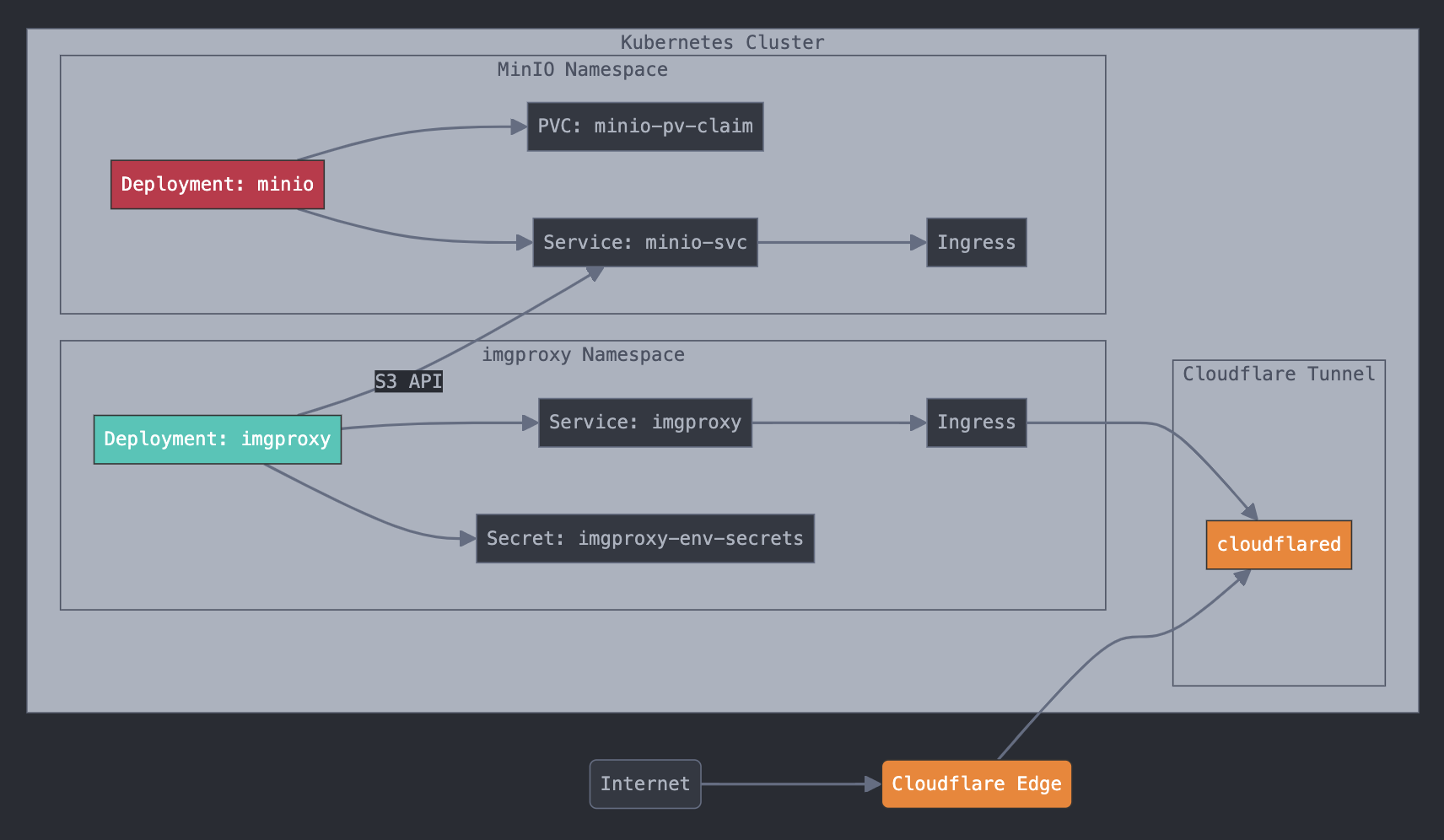
Task: Click the MinIO Namespace heading
Action: click(583, 69)
